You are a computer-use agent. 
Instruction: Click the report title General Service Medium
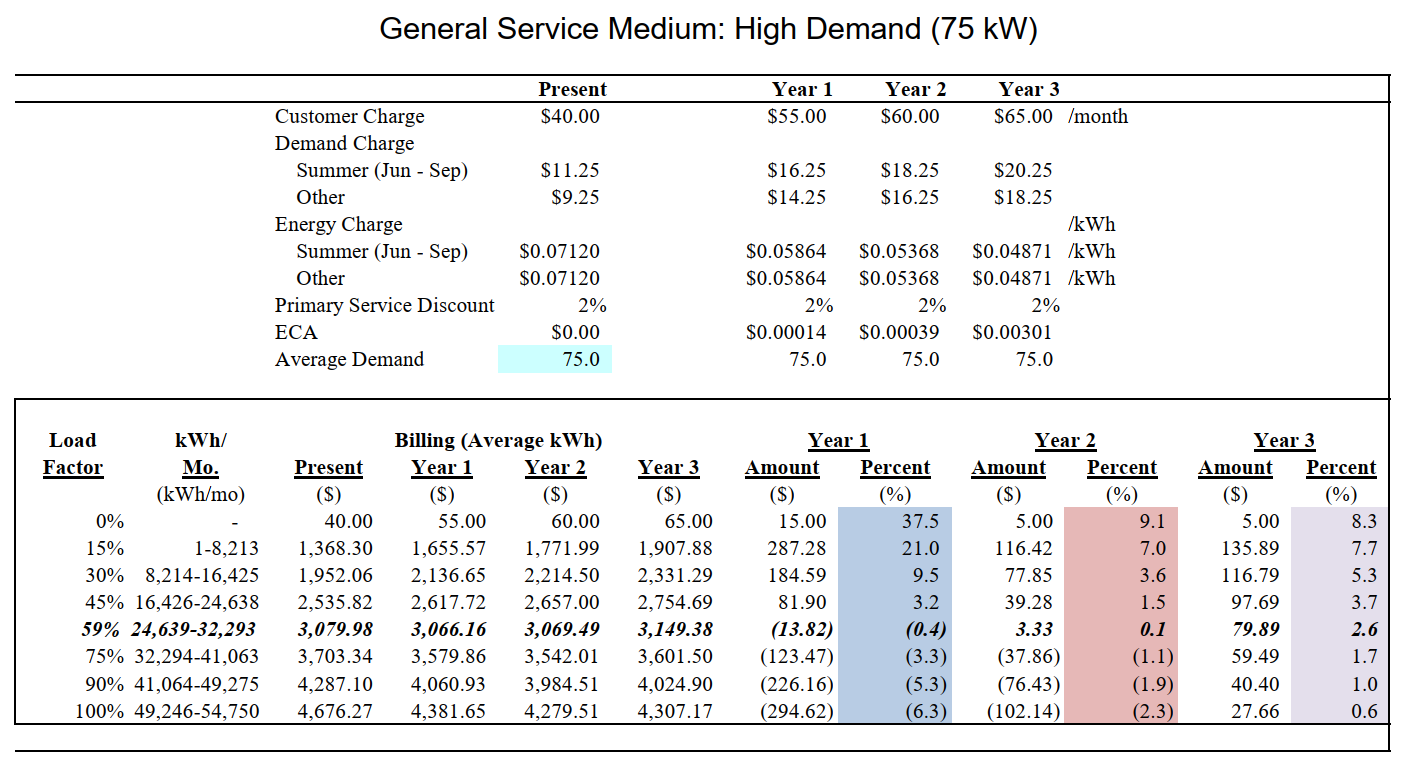[700, 30]
